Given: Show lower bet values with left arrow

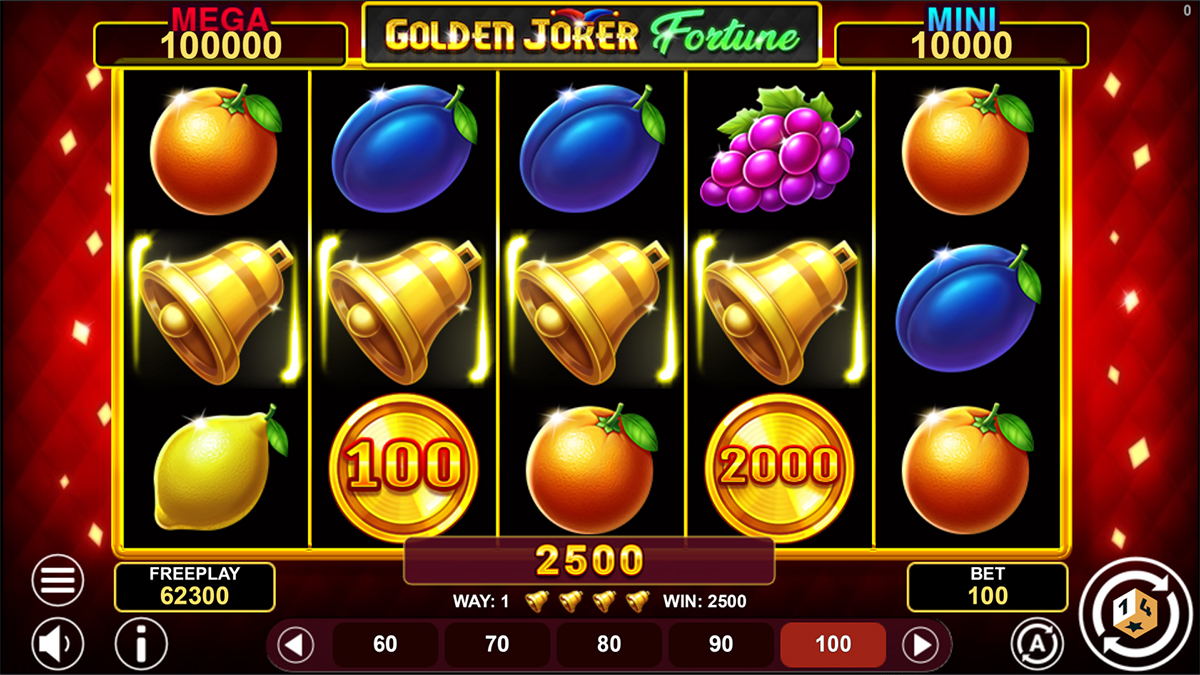Looking at the screenshot, I should (x=295, y=645).
